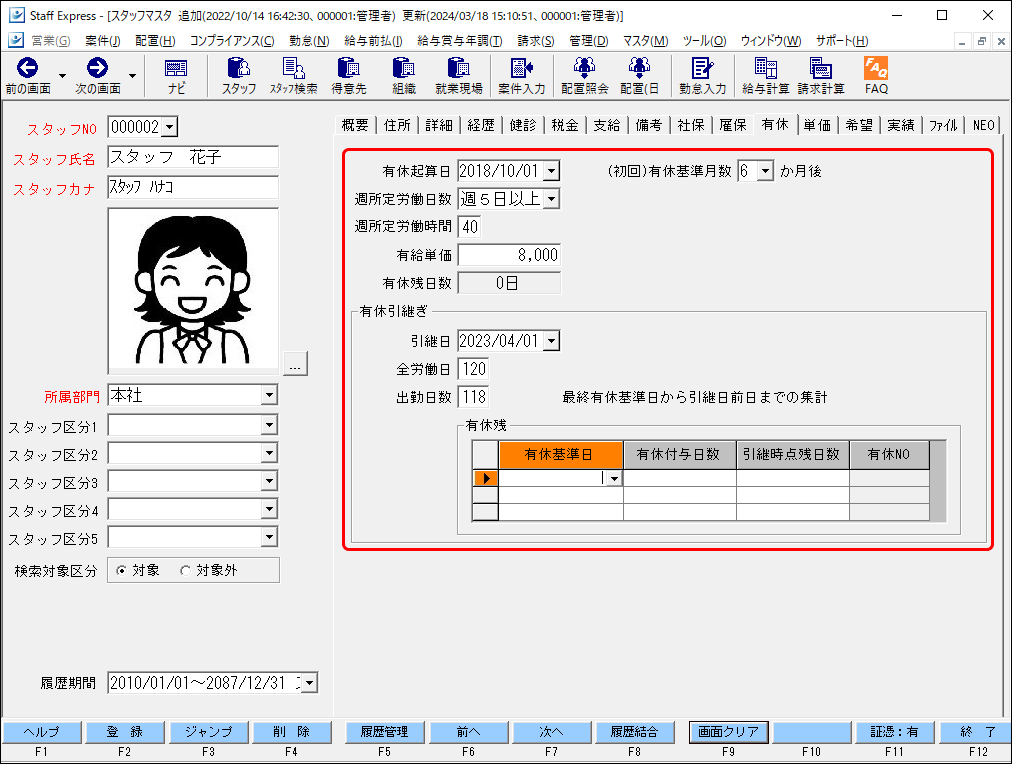1024x771 pixels.
Task: Open the 有休起算日 date dropdown
Action: point(551,171)
